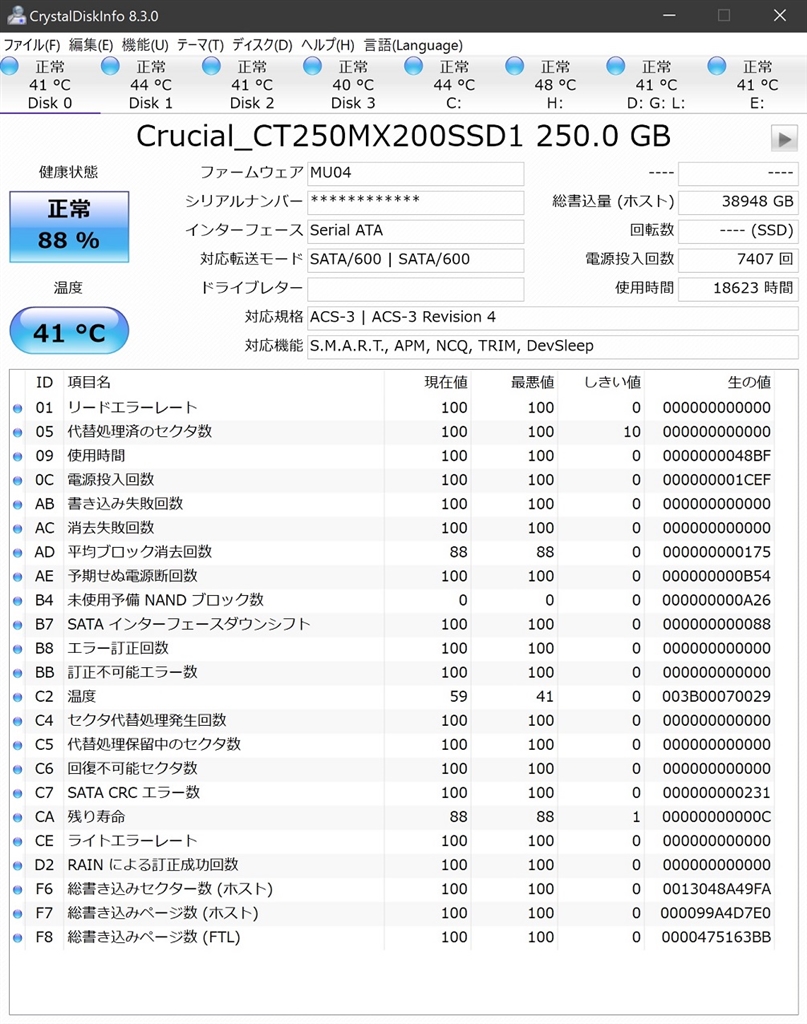Expand the テーマ(T) menu

coord(200,45)
